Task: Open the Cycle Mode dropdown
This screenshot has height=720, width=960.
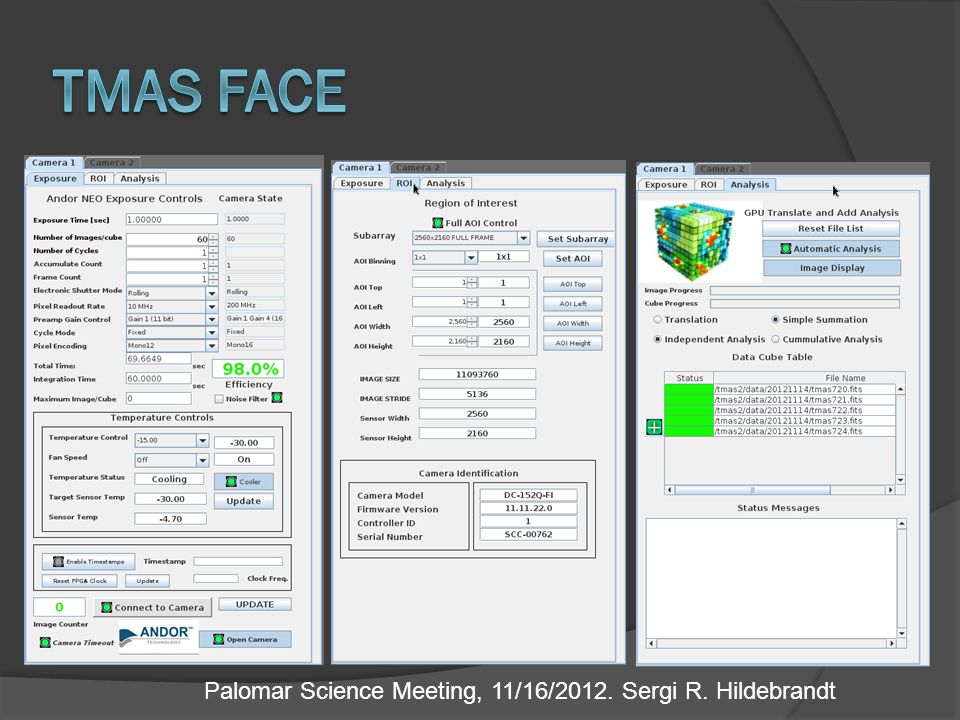Action: tap(212, 332)
